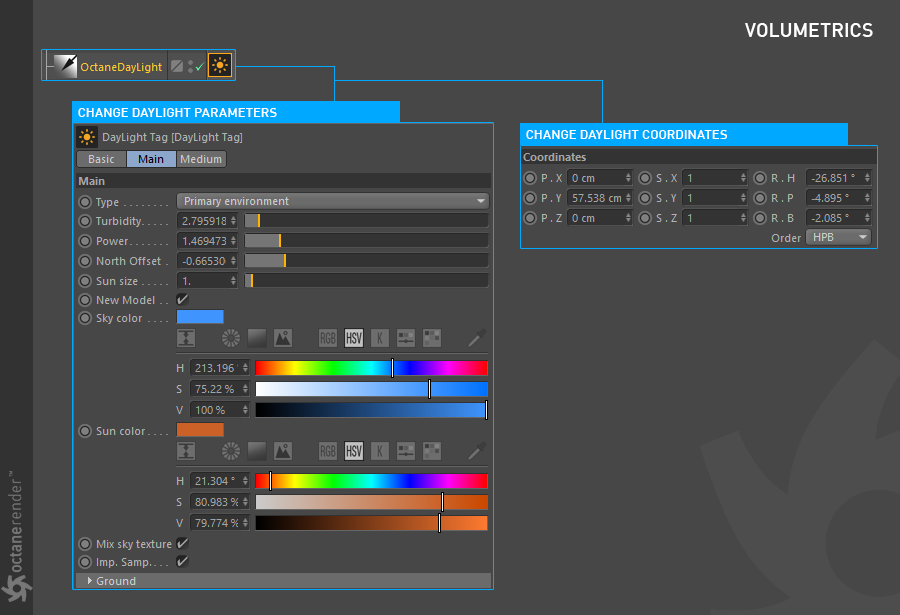
Task: Enable Kelvin temperature mode for Sky color
Action: (x=379, y=338)
